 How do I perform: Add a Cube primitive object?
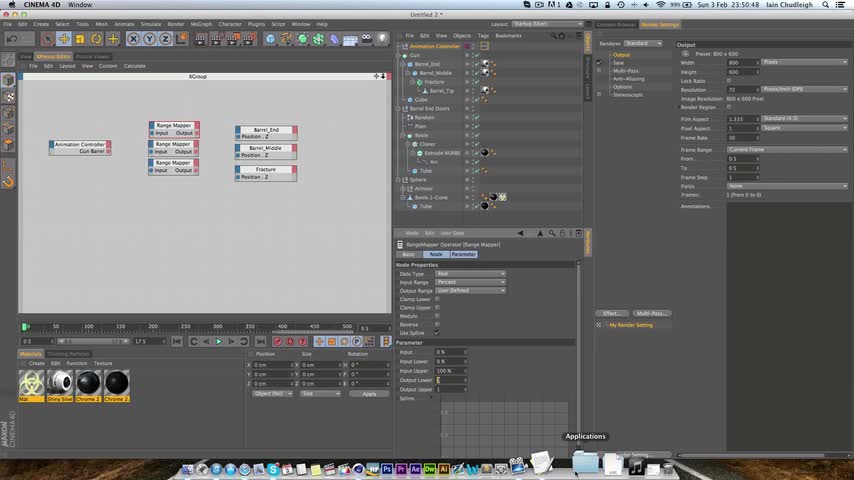tap(270, 39)
